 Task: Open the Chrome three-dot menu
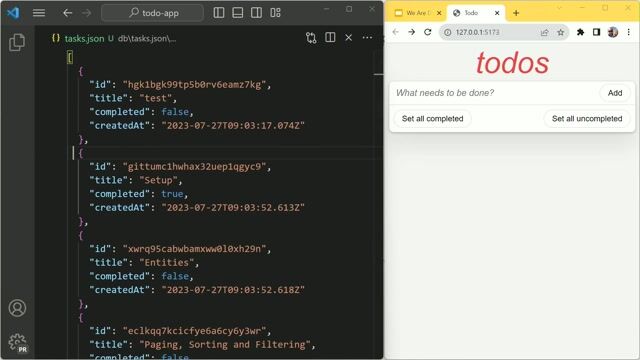click(x=629, y=32)
